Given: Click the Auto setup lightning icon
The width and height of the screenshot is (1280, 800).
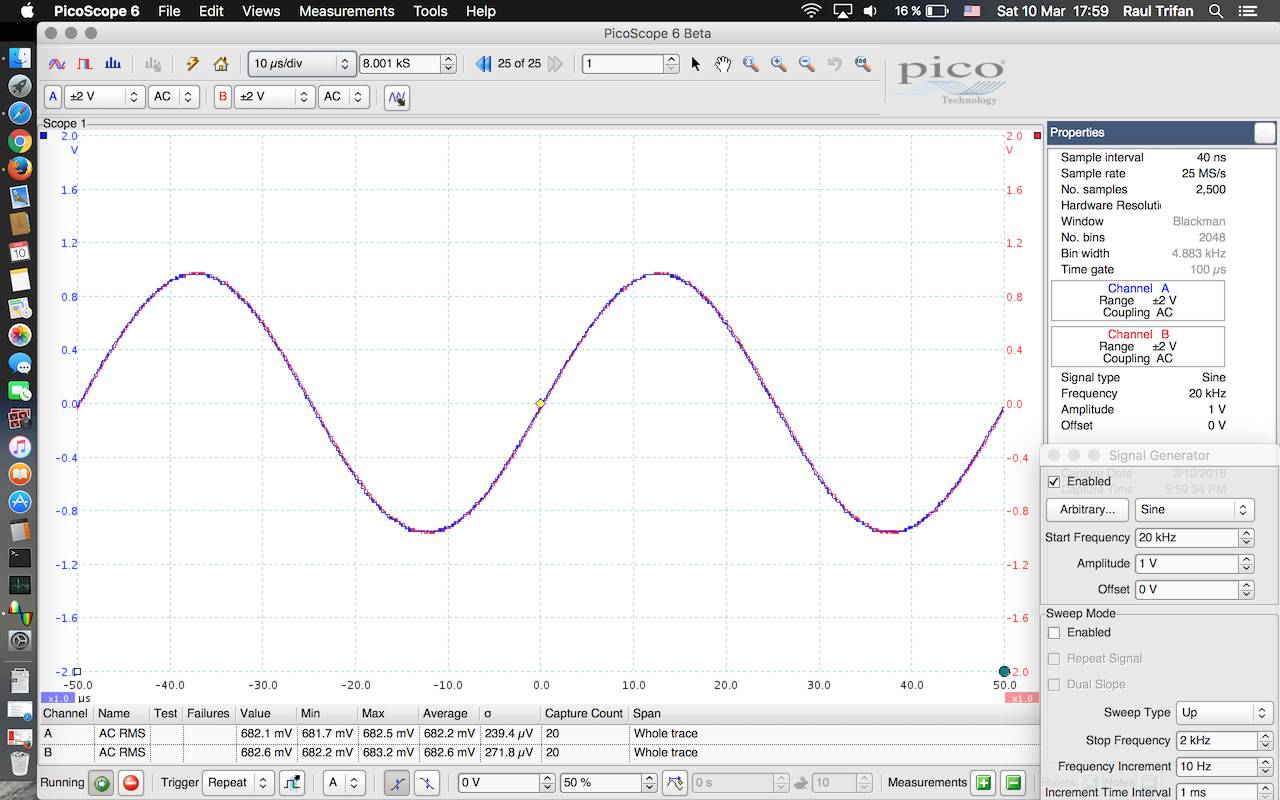Looking at the screenshot, I should pos(193,64).
